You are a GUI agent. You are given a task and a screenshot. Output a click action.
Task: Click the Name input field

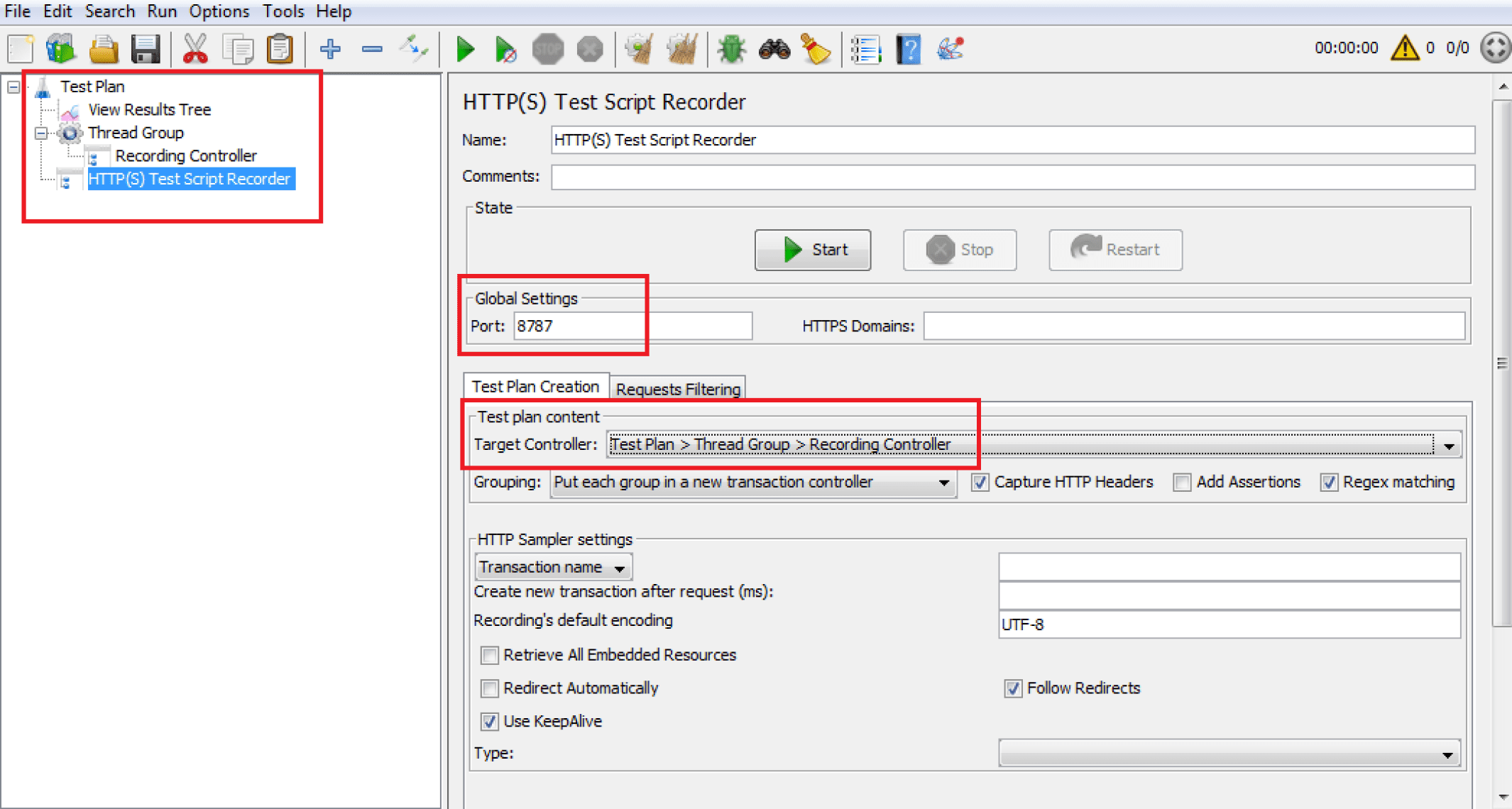[1013, 141]
